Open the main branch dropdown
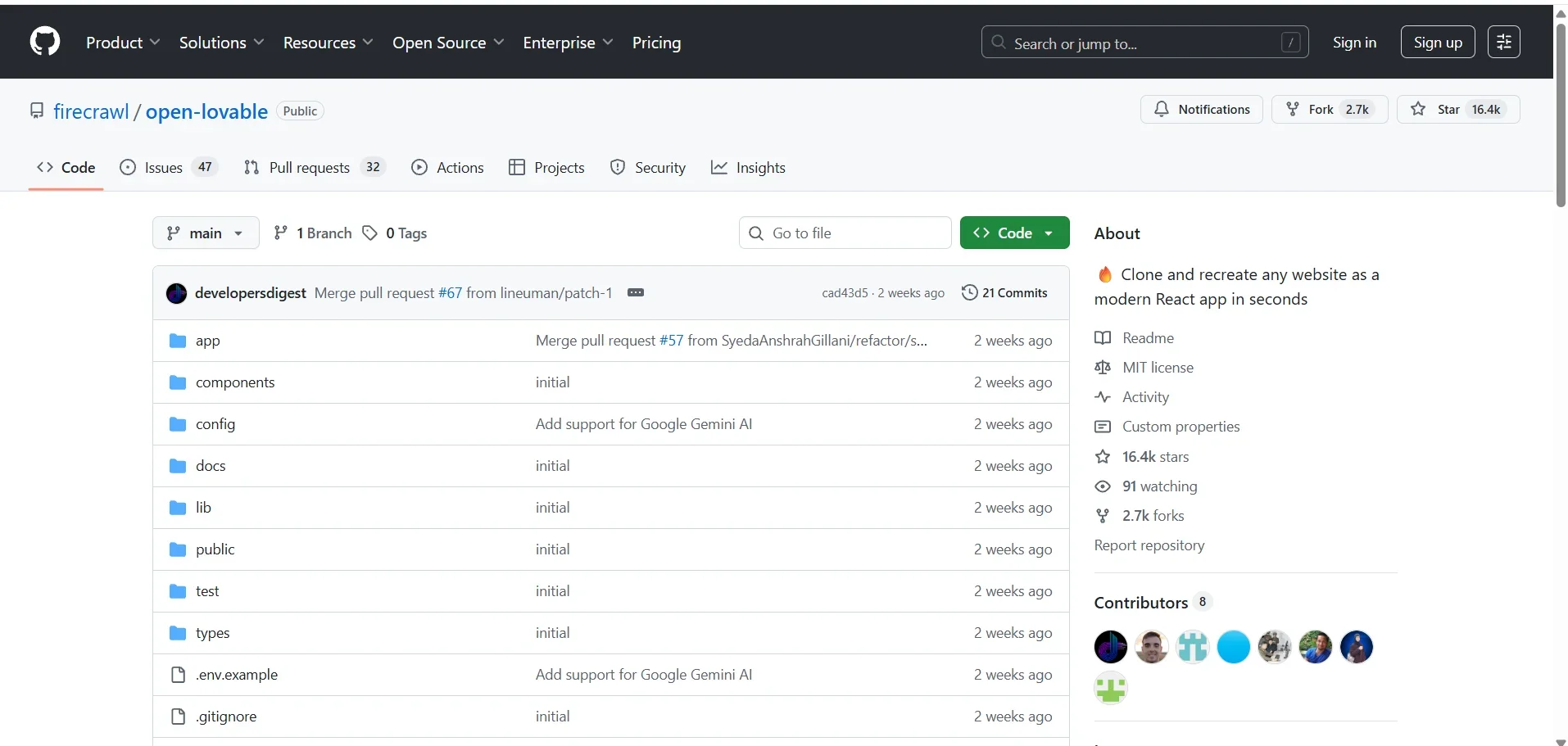1568x746 pixels. pos(206,233)
